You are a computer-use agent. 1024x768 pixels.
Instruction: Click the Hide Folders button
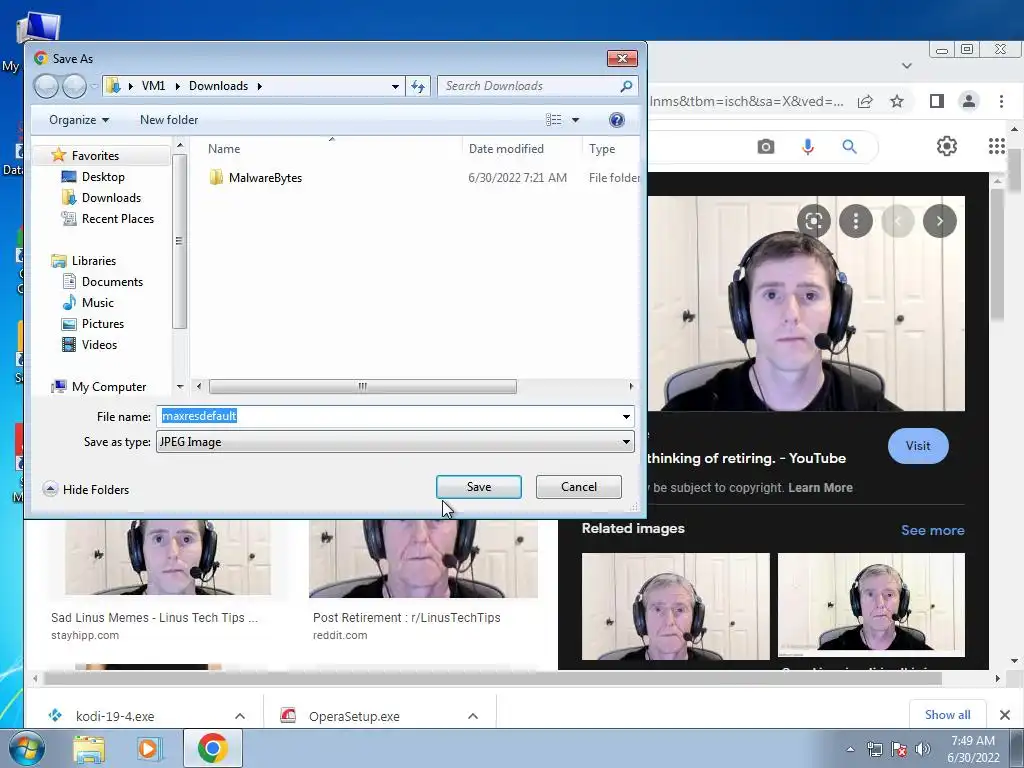point(86,489)
